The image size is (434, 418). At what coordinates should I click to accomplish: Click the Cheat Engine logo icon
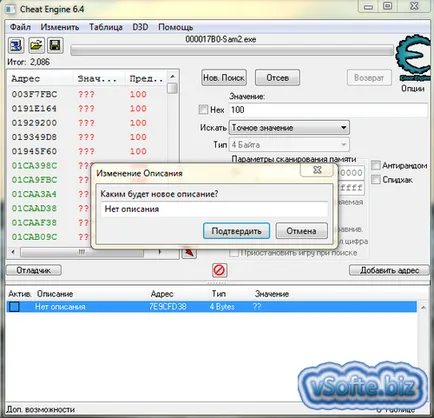point(414,58)
